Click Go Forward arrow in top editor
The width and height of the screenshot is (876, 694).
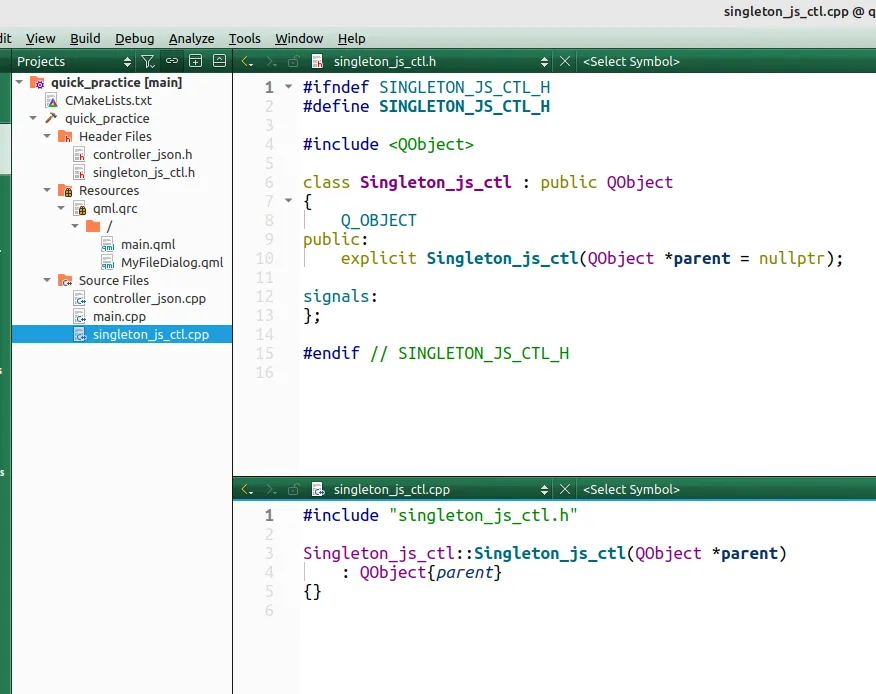coord(271,61)
